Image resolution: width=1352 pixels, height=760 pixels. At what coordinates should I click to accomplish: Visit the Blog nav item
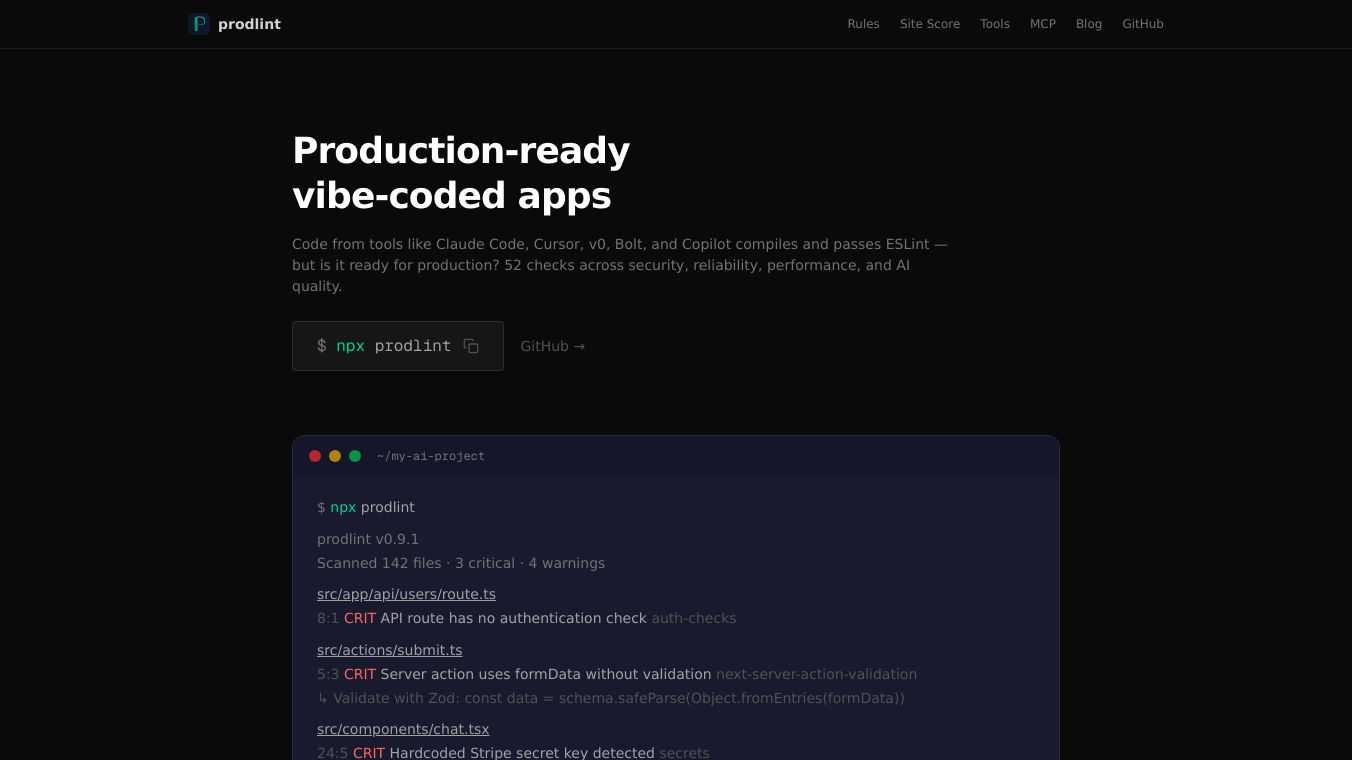(x=1089, y=24)
